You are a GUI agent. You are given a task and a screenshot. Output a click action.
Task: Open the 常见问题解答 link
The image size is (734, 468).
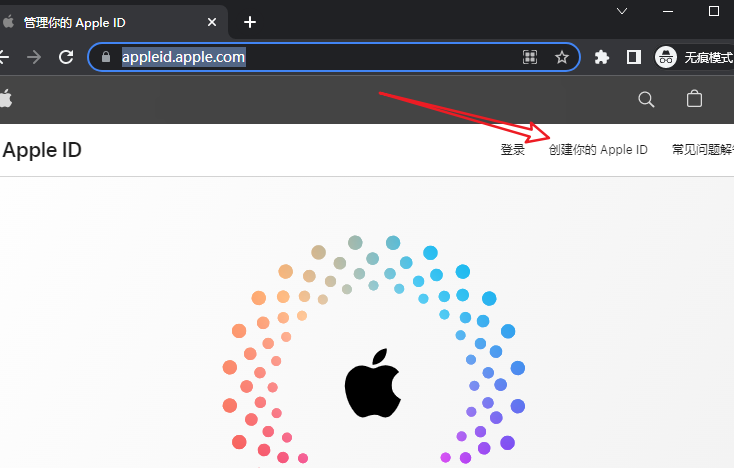click(x=703, y=150)
